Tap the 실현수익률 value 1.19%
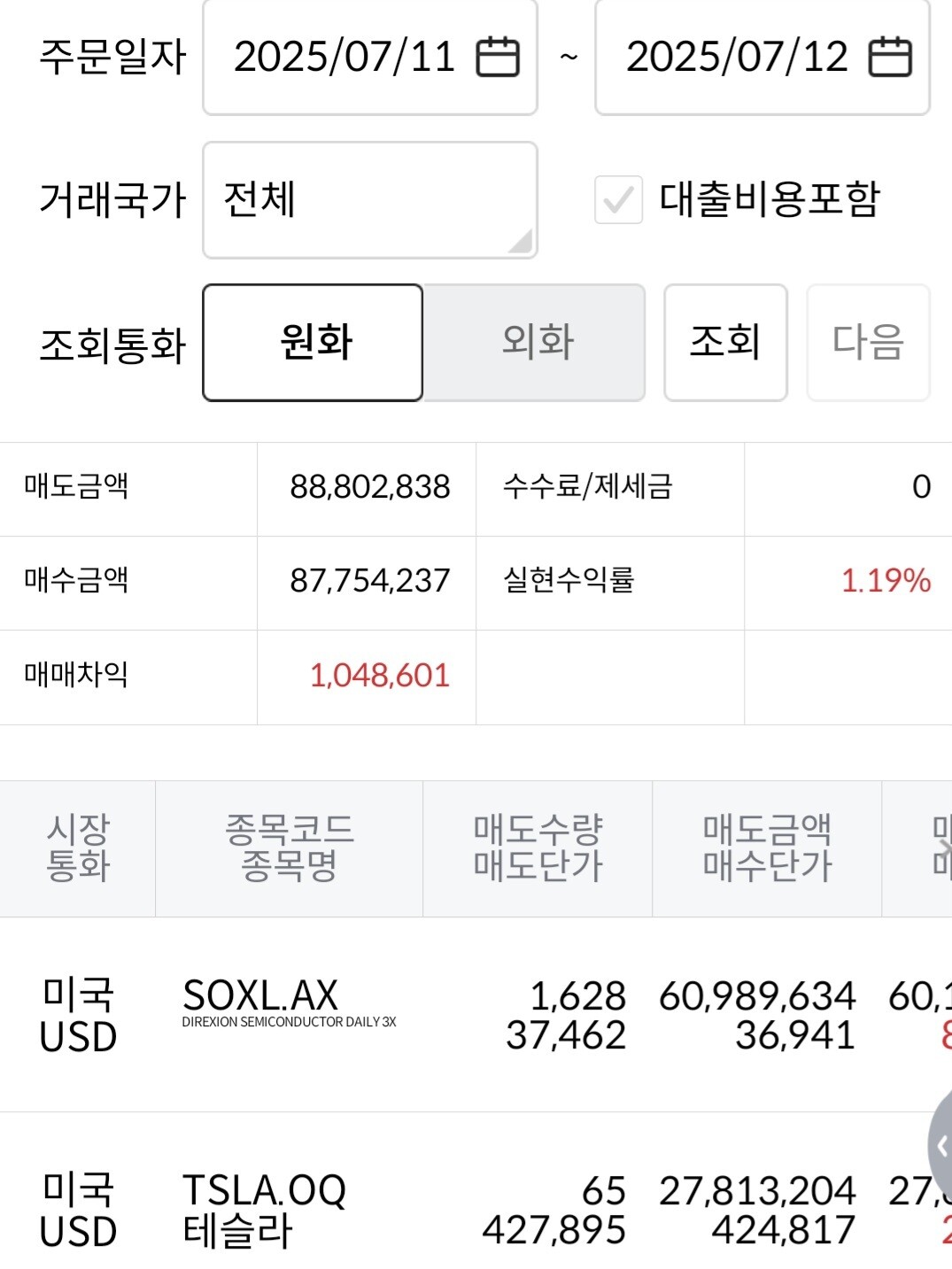 (x=885, y=582)
